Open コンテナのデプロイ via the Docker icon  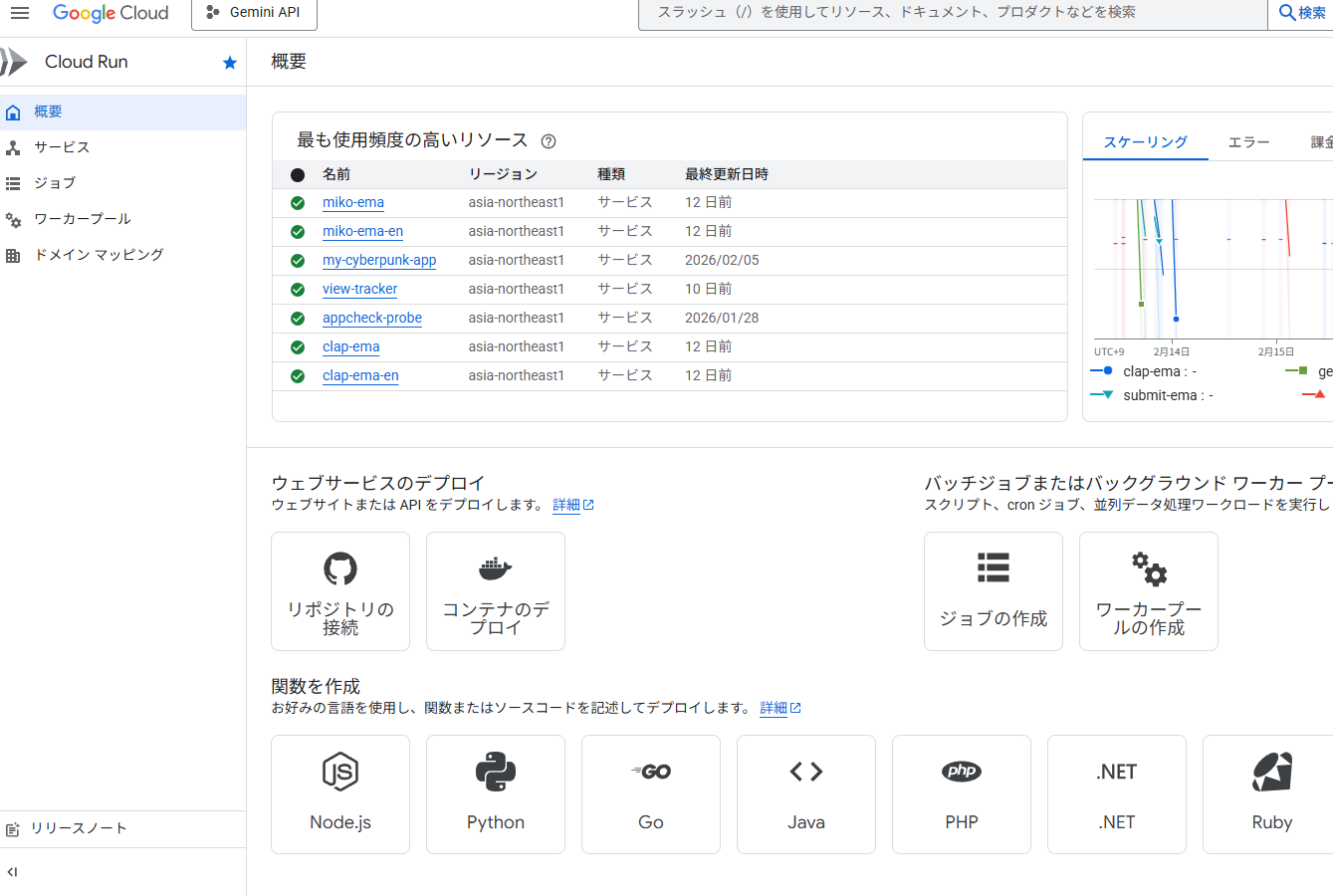tap(495, 567)
